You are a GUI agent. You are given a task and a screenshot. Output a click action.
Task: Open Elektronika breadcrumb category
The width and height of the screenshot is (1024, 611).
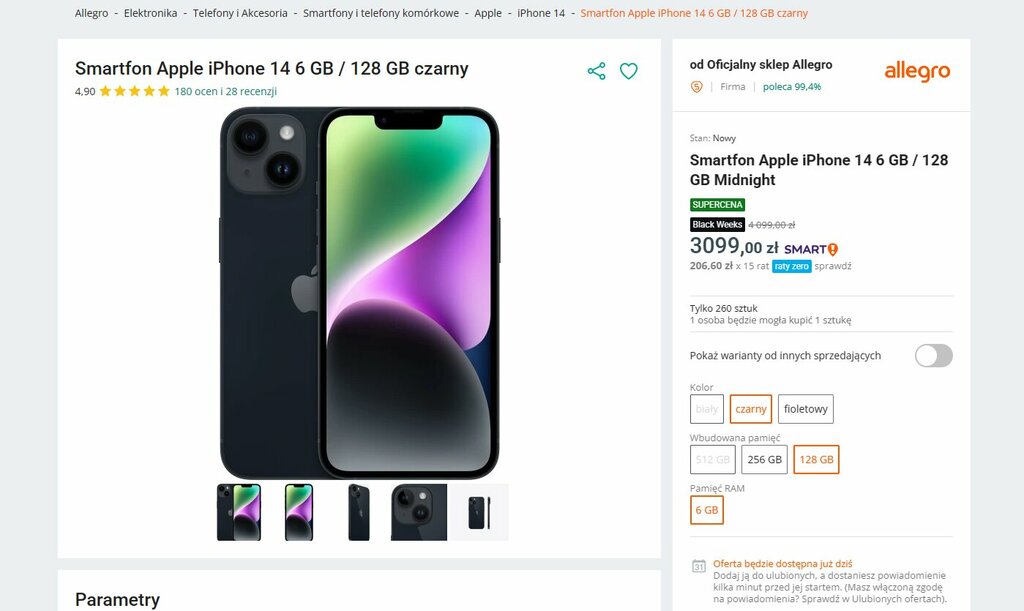150,13
